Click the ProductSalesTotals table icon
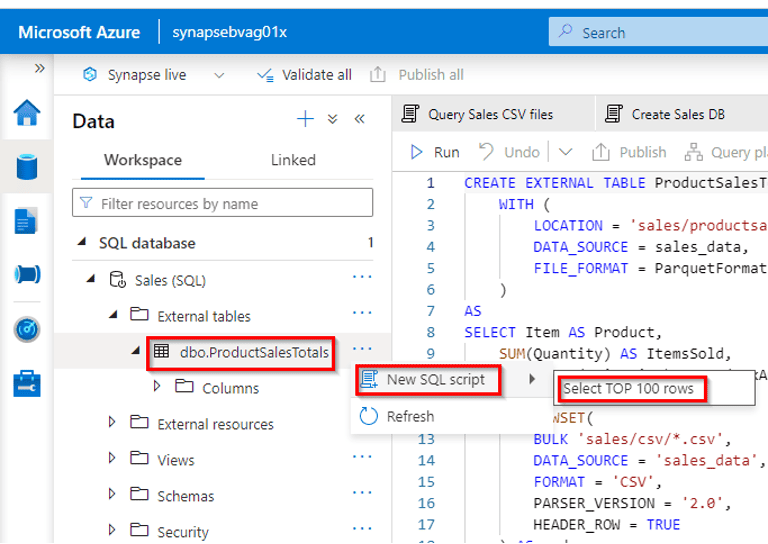The width and height of the screenshot is (768, 544). click(x=162, y=351)
